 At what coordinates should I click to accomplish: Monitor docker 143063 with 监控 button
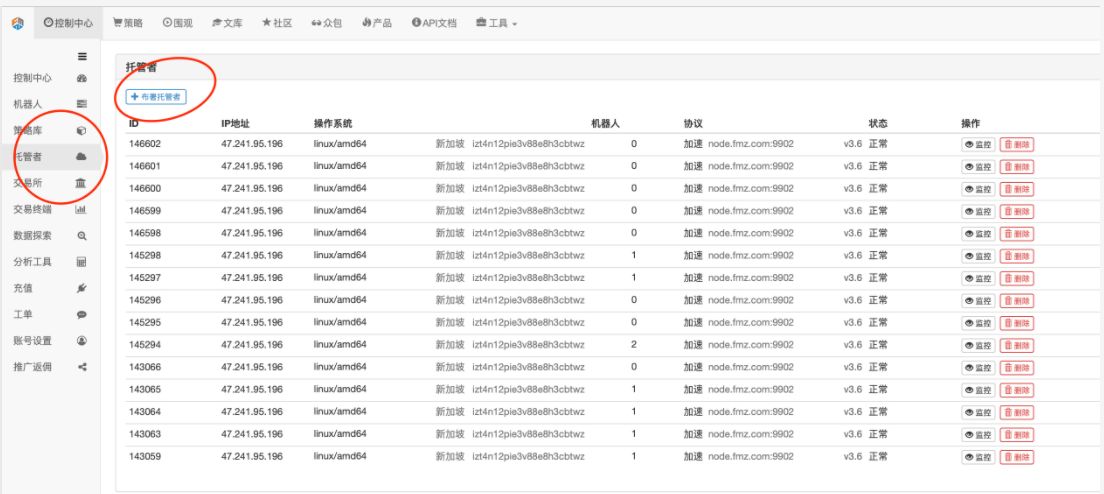pyautogui.click(x=978, y=435)
